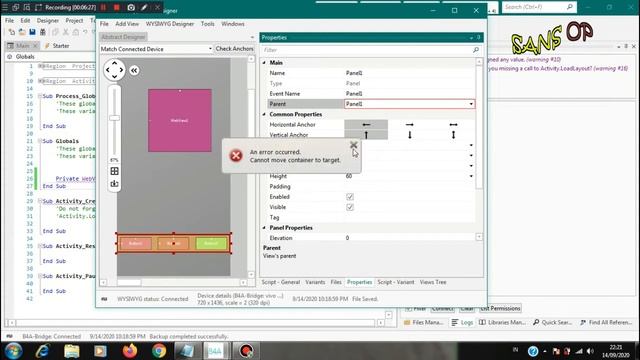Open the Libraries Manager tab
This screenshot has width=640, height=360.
(x=502, y=322)
